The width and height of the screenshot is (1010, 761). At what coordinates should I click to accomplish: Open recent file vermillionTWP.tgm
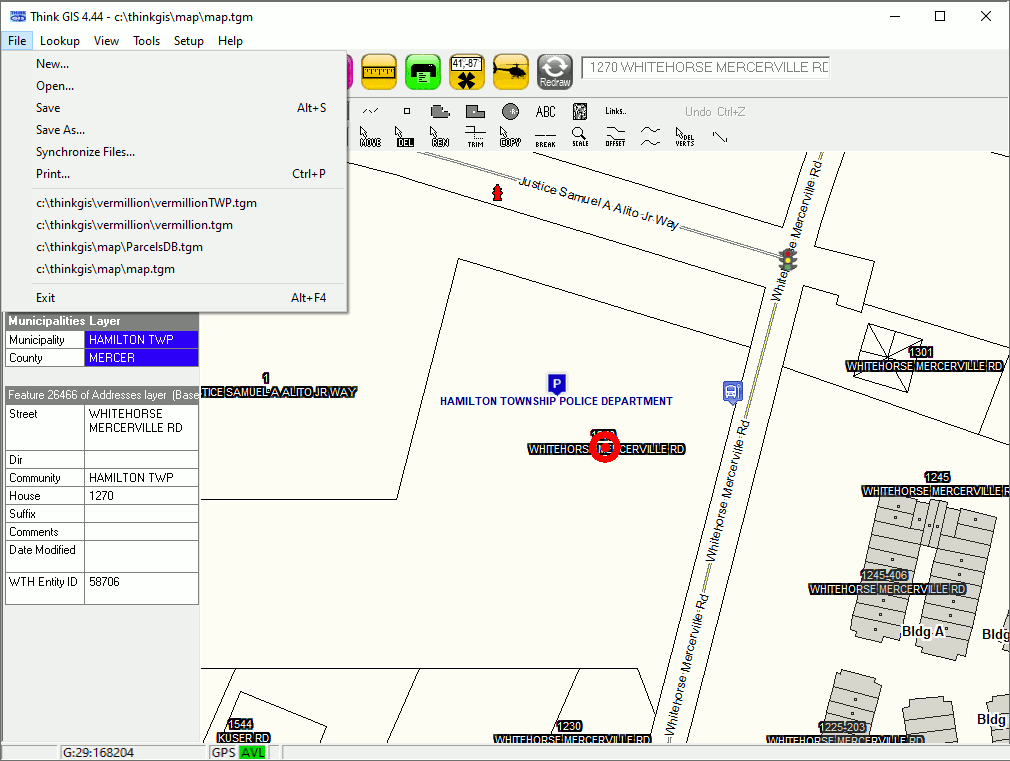tap(175, 203)
